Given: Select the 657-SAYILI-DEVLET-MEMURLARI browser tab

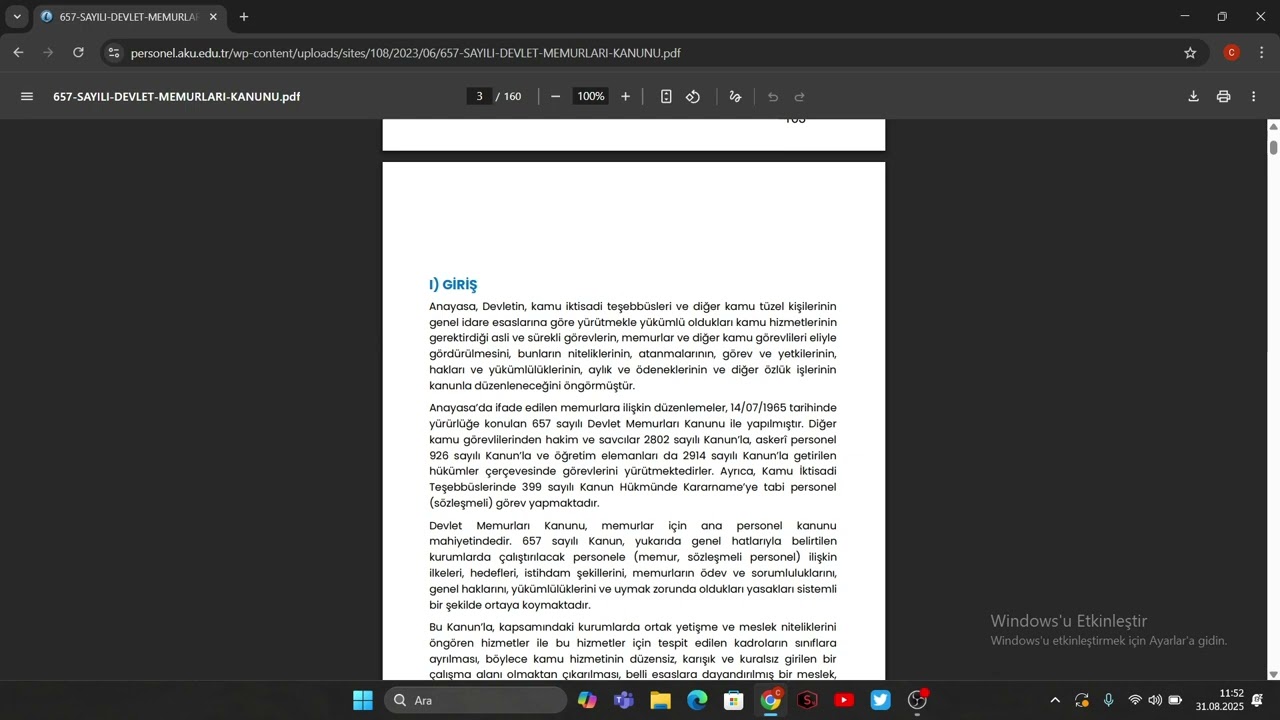Looking at the screenshot, I should pyautogui.click(x=129, y=17).
